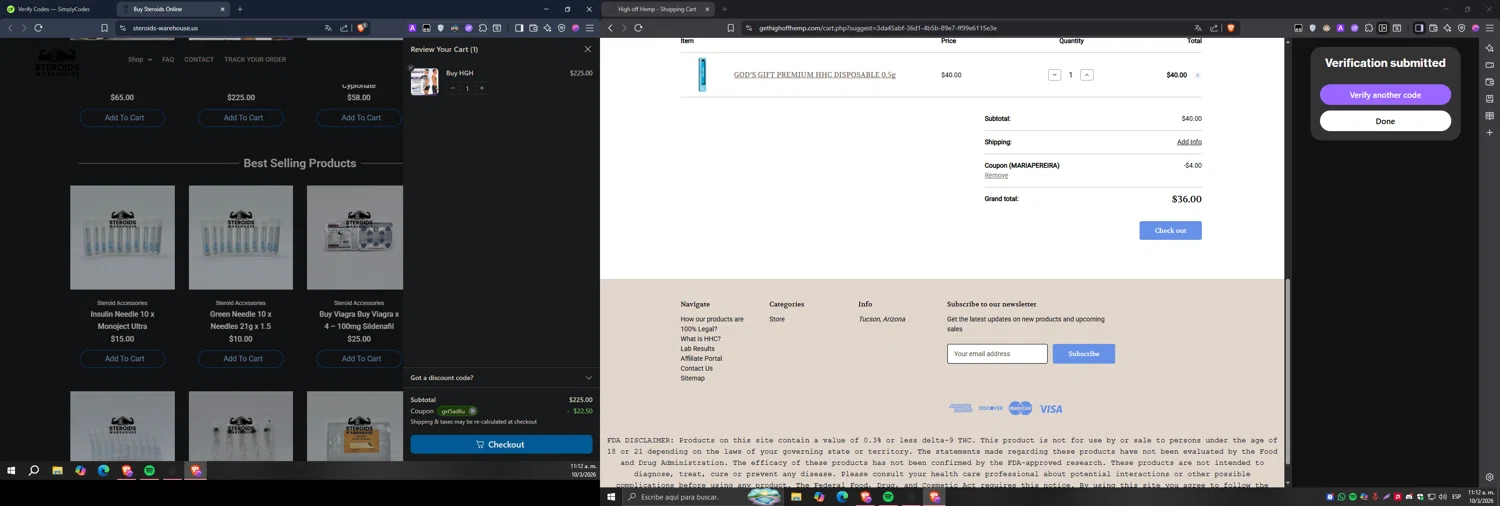Open Sitemap footer link
Screen dimensions: 1500x506
pyautogui.click(x=692, y=378)
